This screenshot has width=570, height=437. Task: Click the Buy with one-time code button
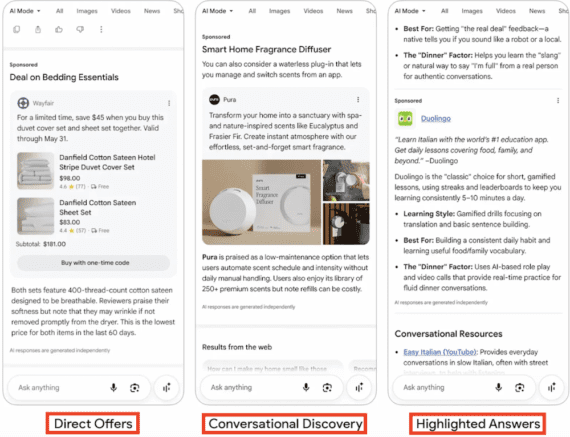tap(94, 263)
